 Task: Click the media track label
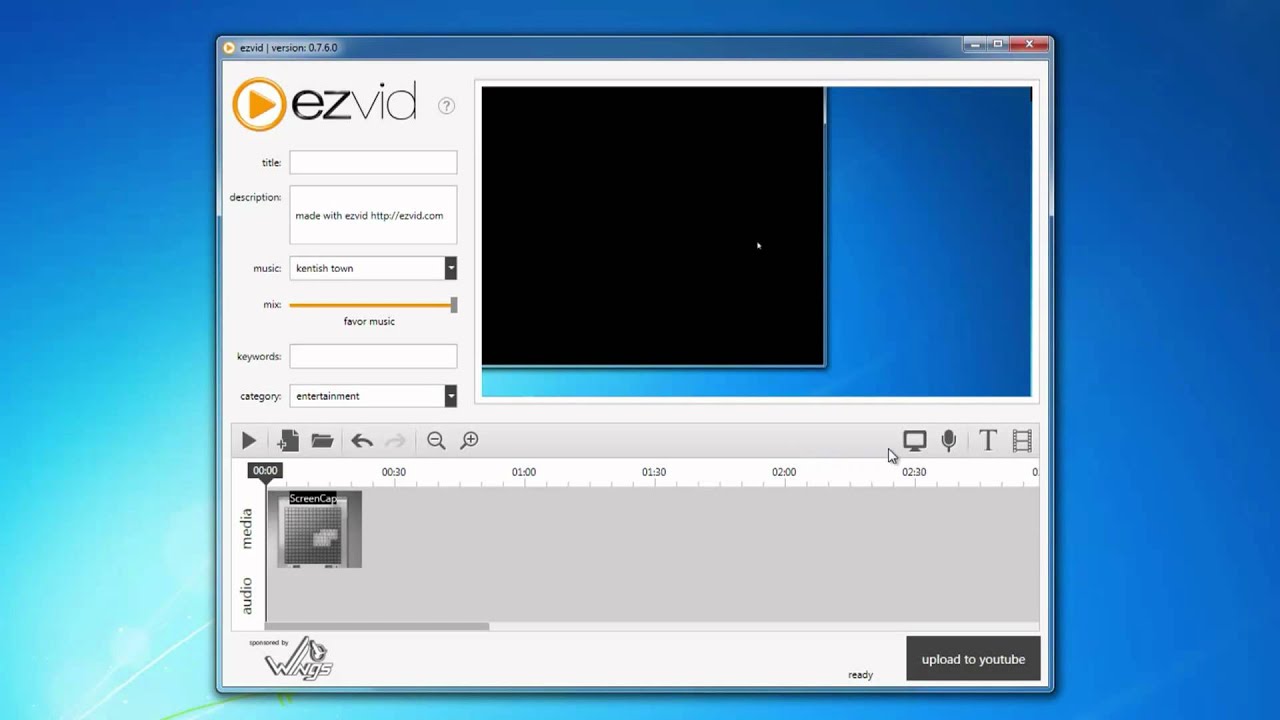pyautogui.click(x=247, y=529)
